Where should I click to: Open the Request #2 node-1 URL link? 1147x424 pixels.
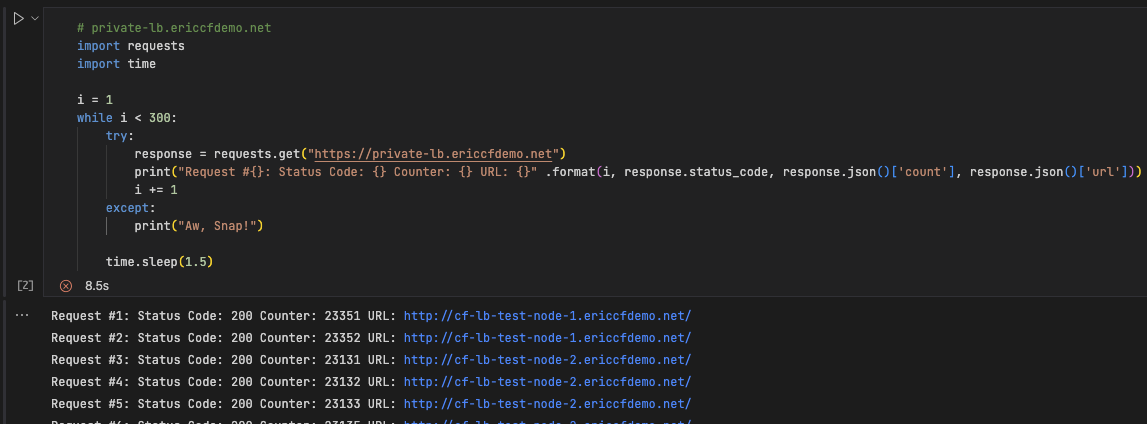click(x=547, y=338)
